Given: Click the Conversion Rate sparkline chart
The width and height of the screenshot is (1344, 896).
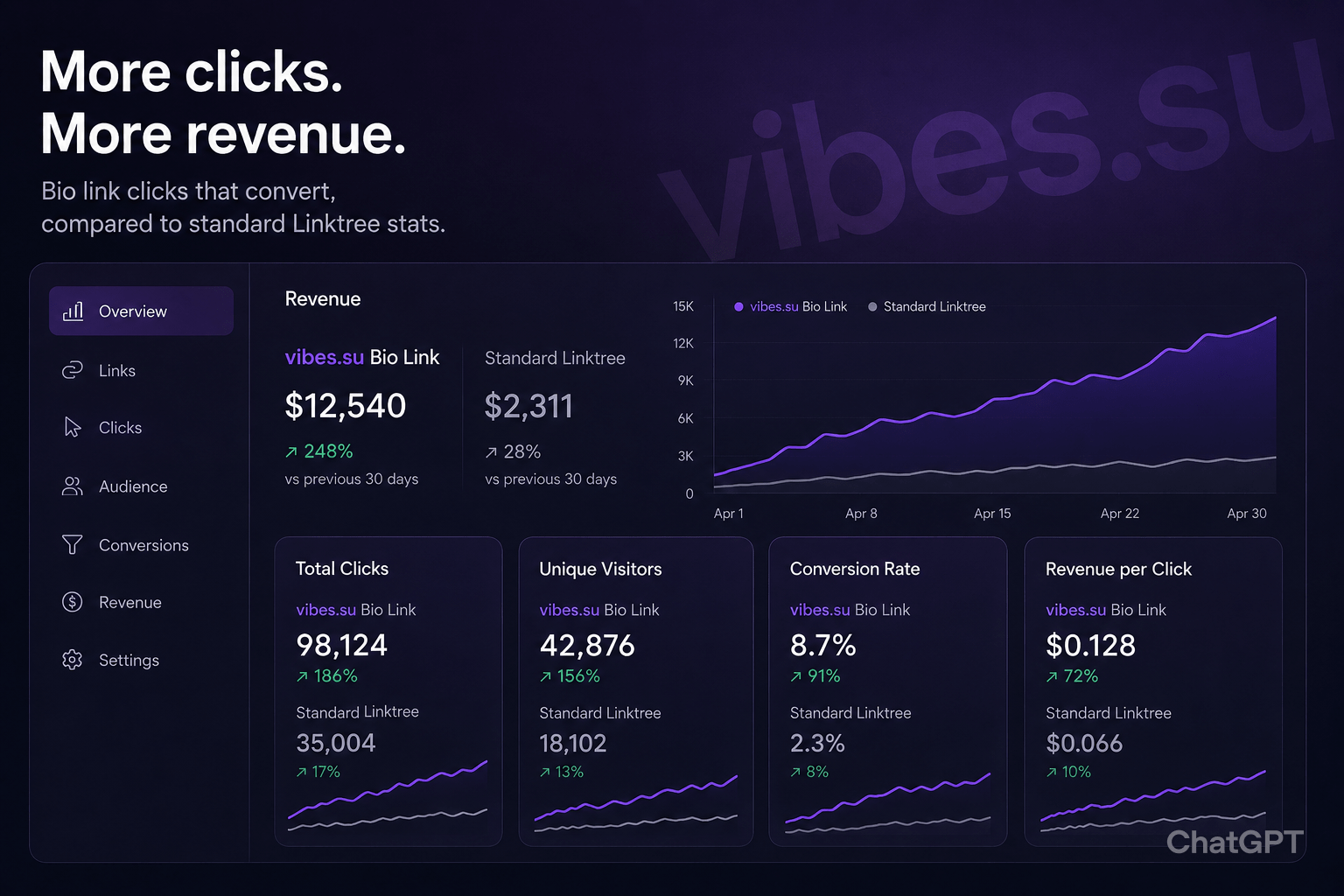Looking at the screenshot, I should 888,803.
